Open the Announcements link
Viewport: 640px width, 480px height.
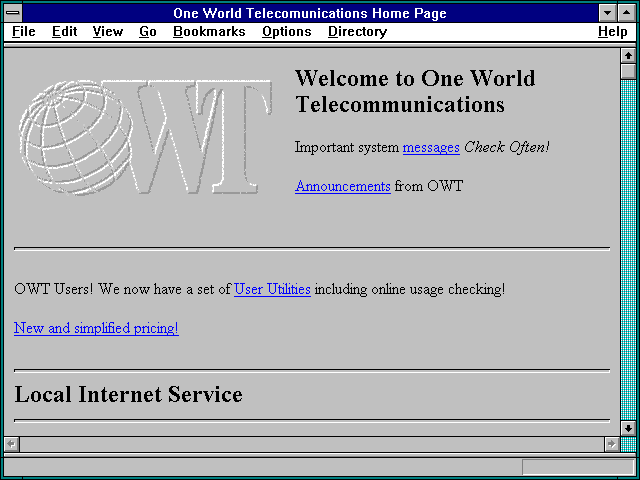pos(343,186)
